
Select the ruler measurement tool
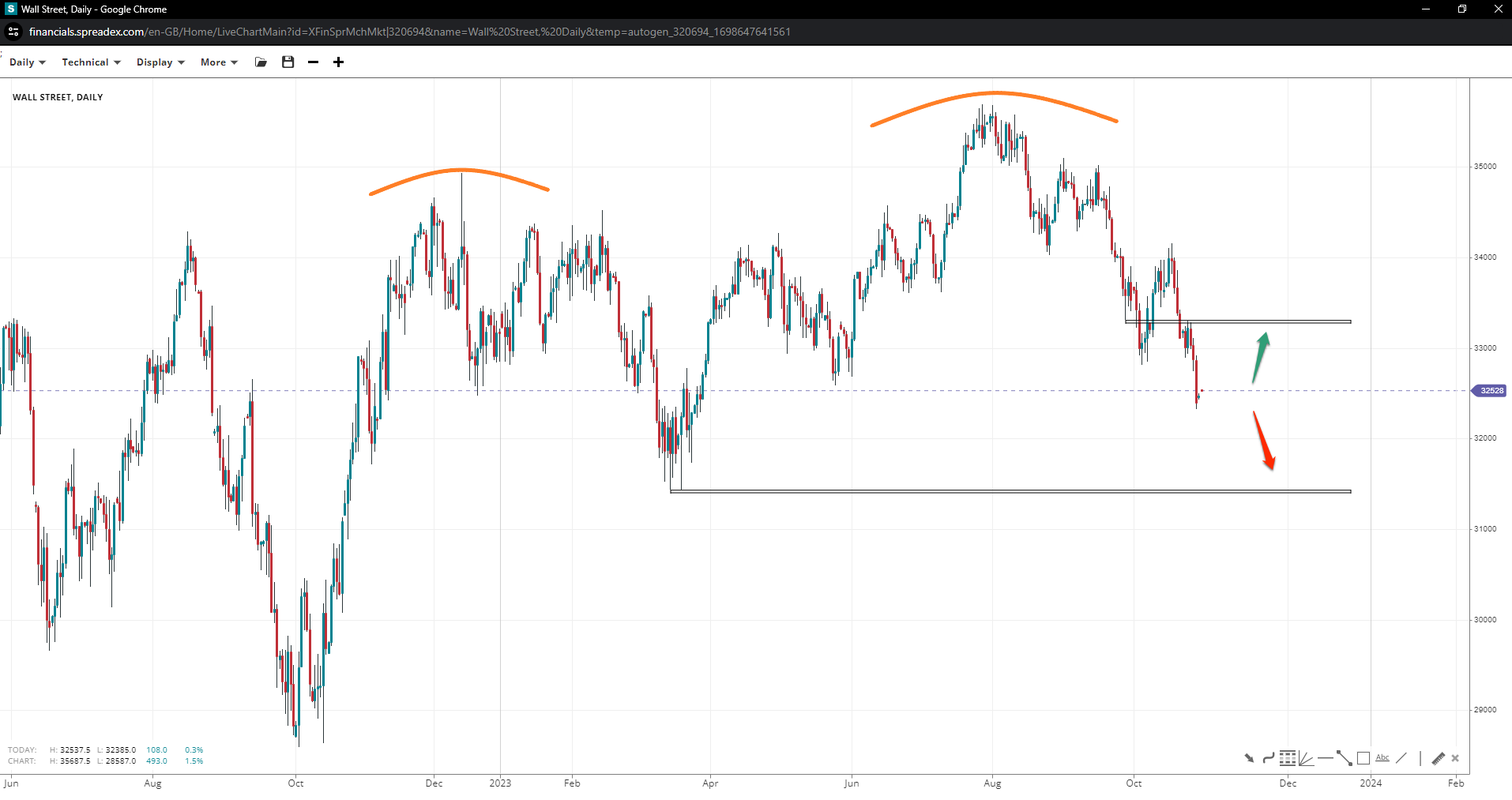coord(1438,758)
